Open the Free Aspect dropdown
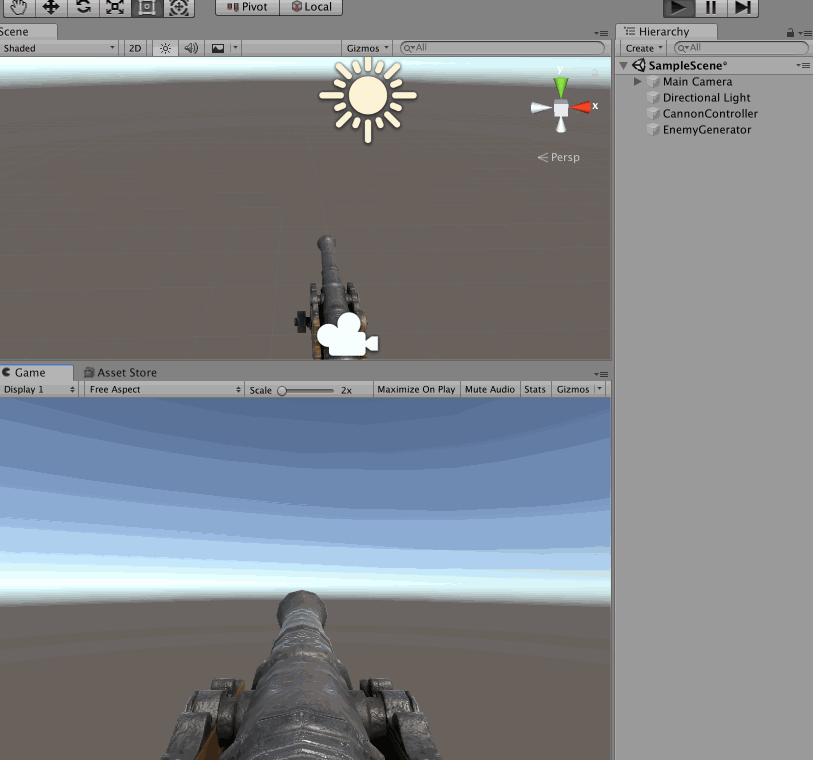 [164, 390]
